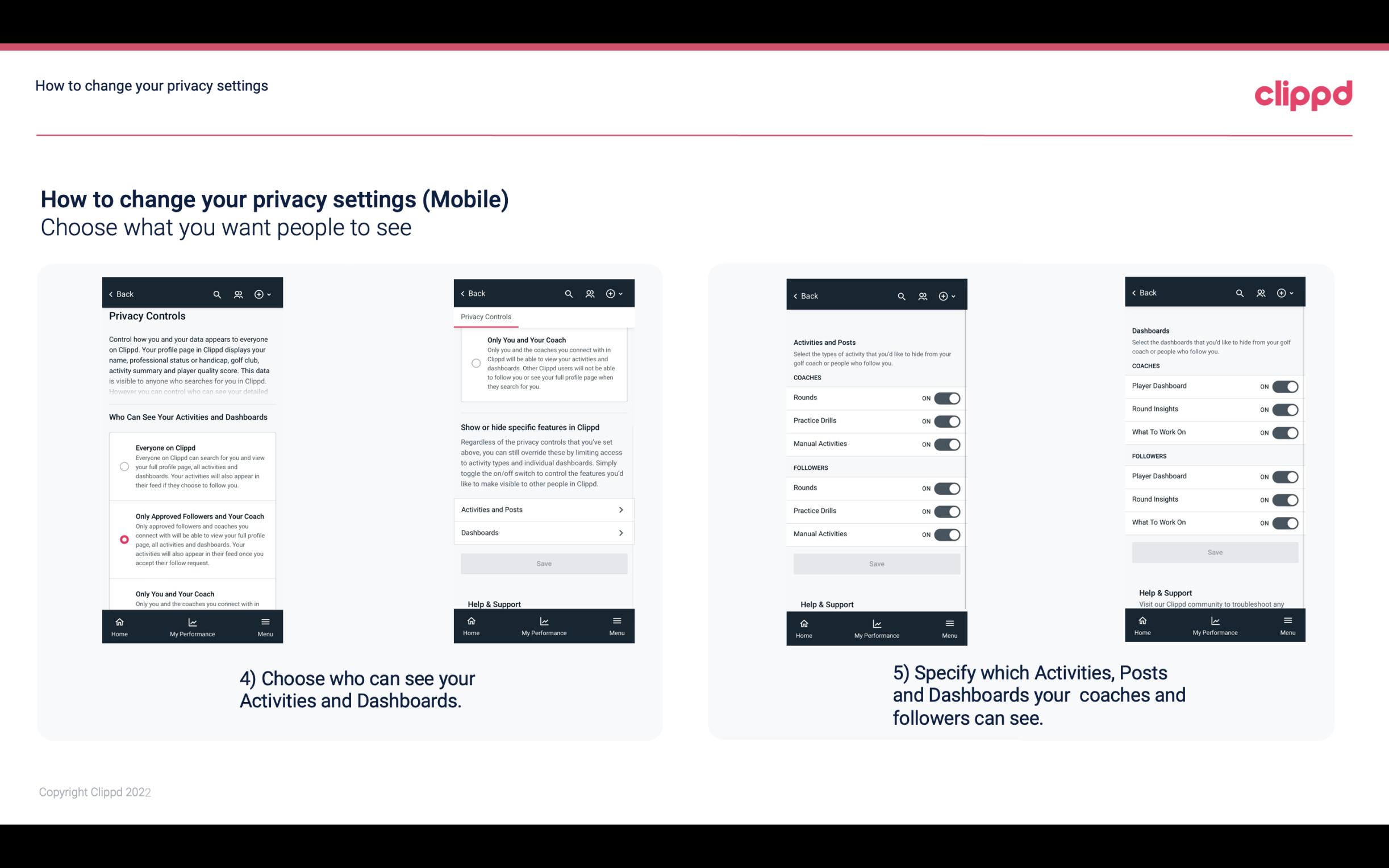Click the Menu icon in bottom navigation

[x=265, y=621]
